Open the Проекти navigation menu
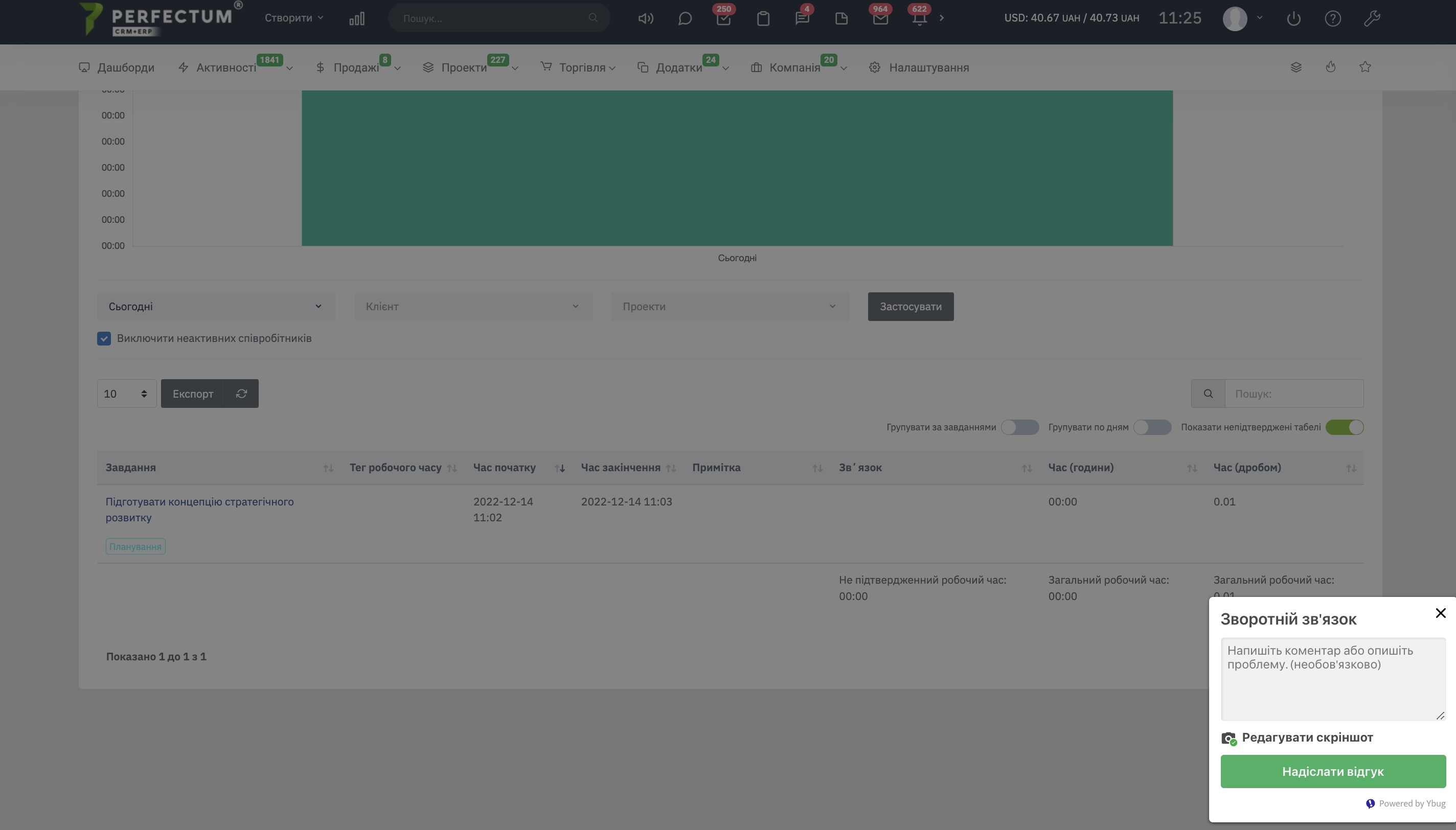This screenshot has width=1456, height=830. tap(464, 68)
